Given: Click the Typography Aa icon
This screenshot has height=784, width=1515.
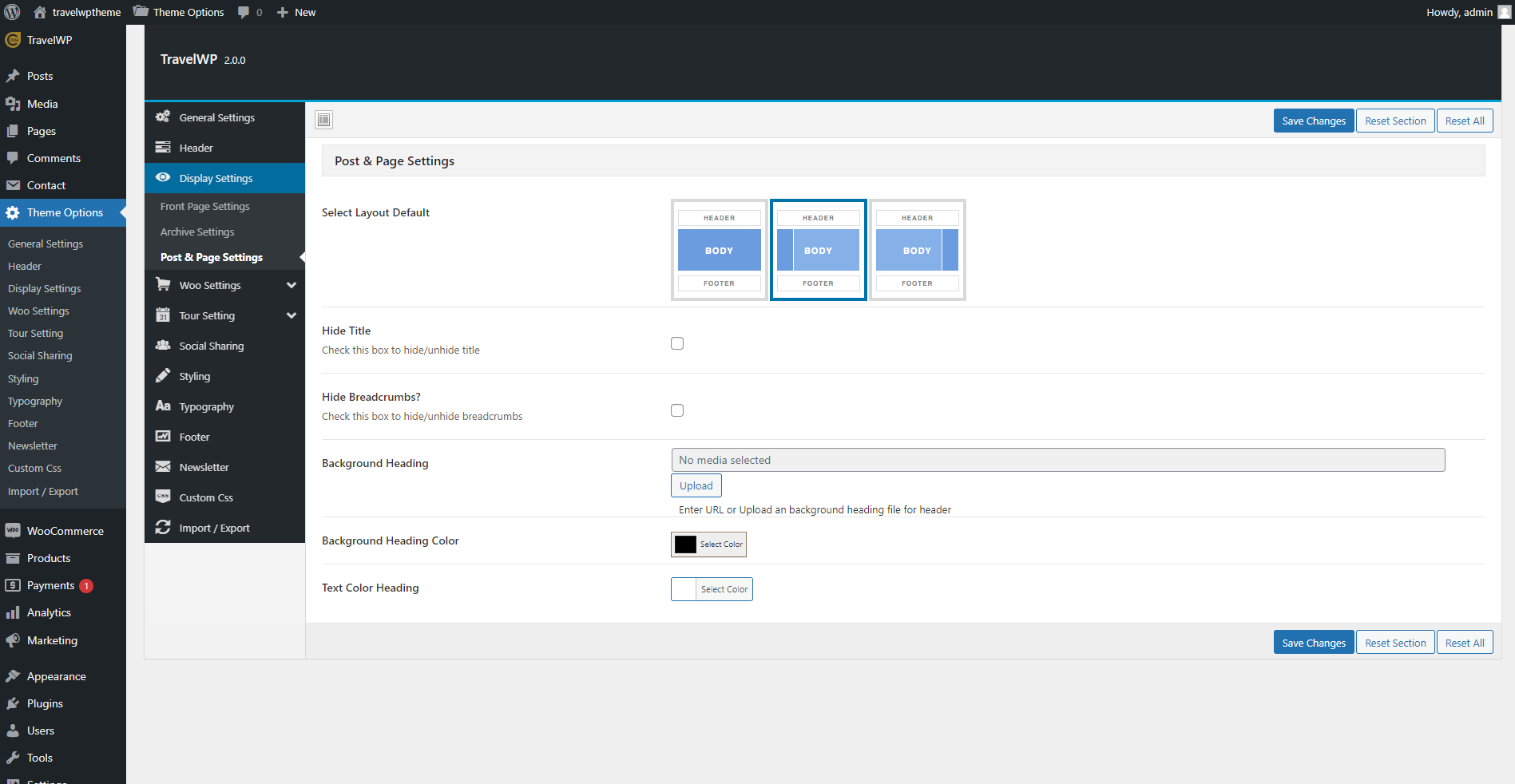Looking at the screenshot, I should (163, 406).
